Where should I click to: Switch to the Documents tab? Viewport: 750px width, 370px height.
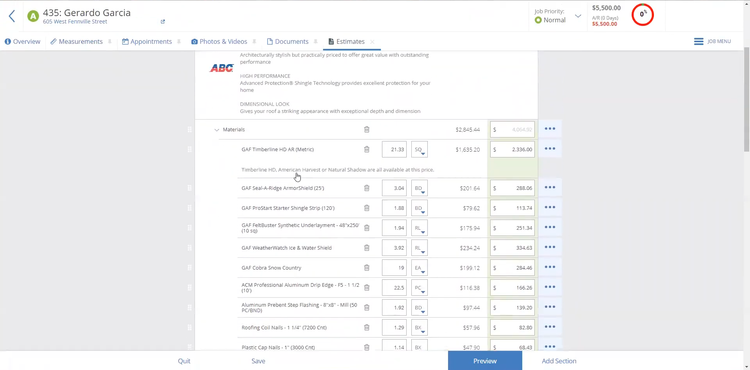pyautogui.click(x=287, y=42)
